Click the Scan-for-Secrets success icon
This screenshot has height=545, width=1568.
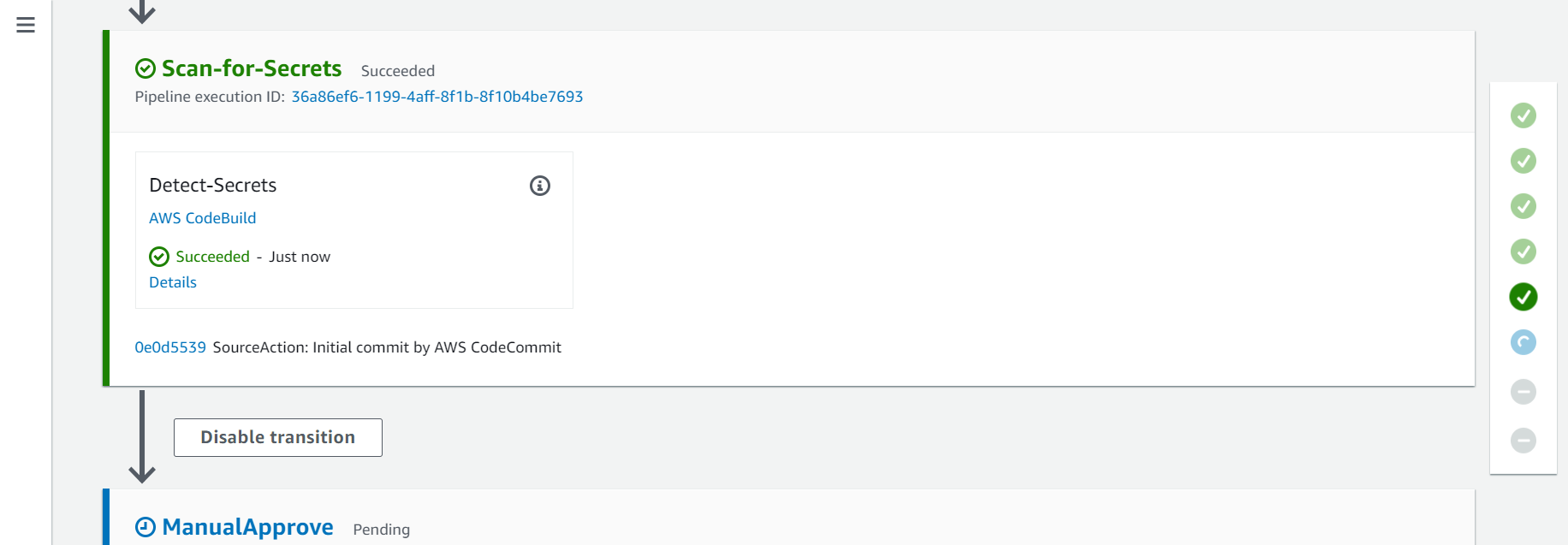coord(146,68)
